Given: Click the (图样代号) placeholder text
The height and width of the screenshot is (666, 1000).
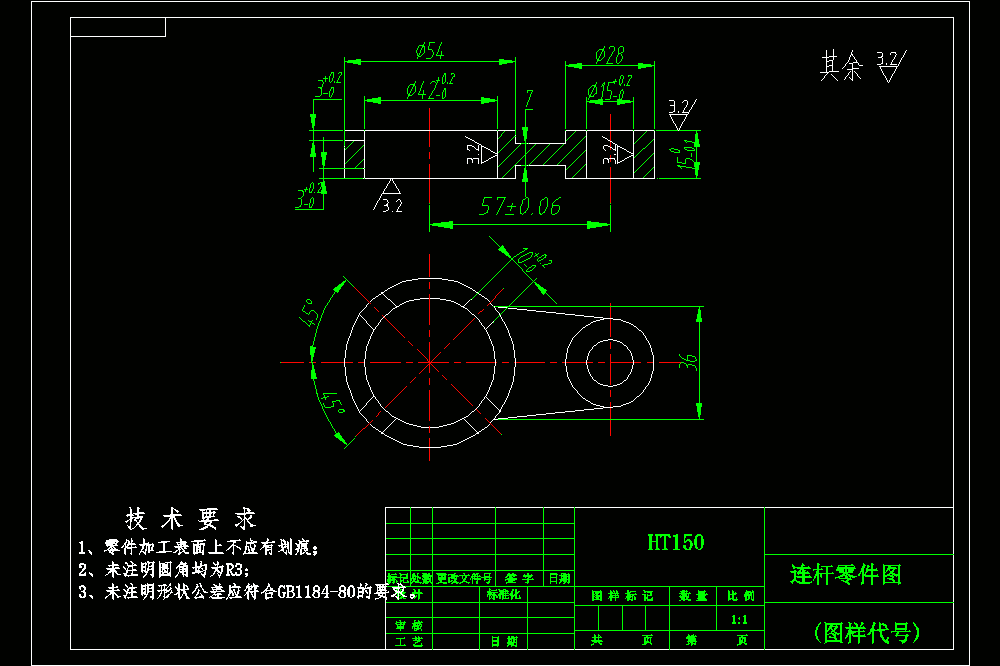Looking at the screenshot, I should click(867, 632).
